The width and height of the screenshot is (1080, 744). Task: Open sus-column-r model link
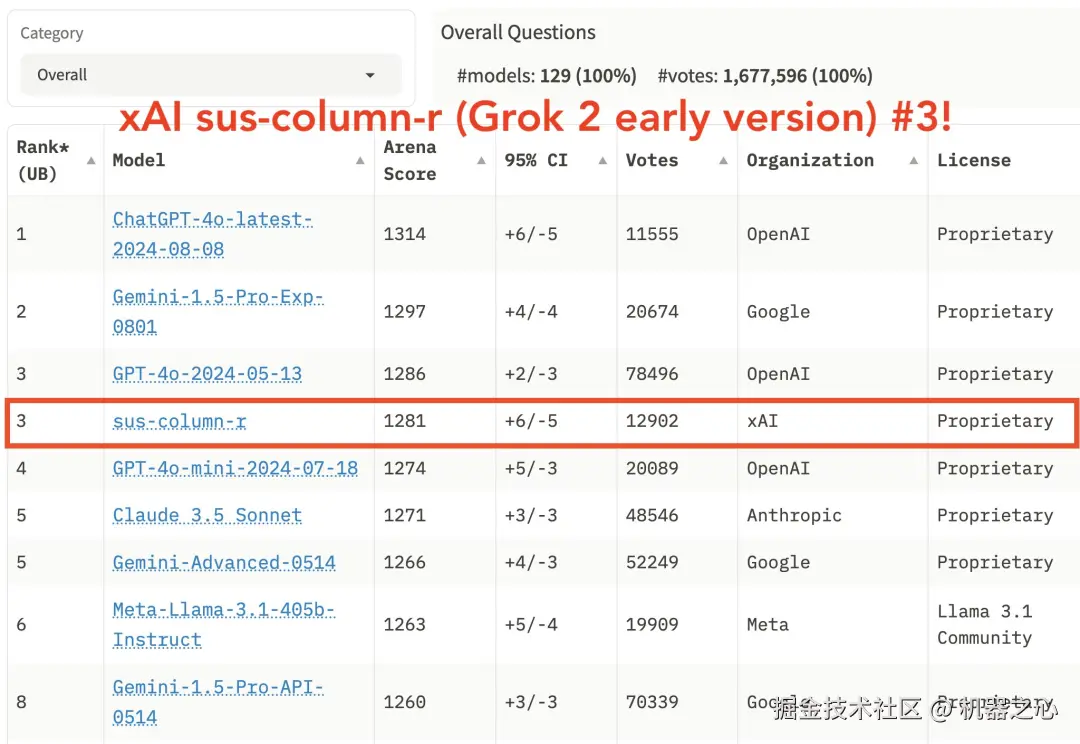[x=179, y=421]
